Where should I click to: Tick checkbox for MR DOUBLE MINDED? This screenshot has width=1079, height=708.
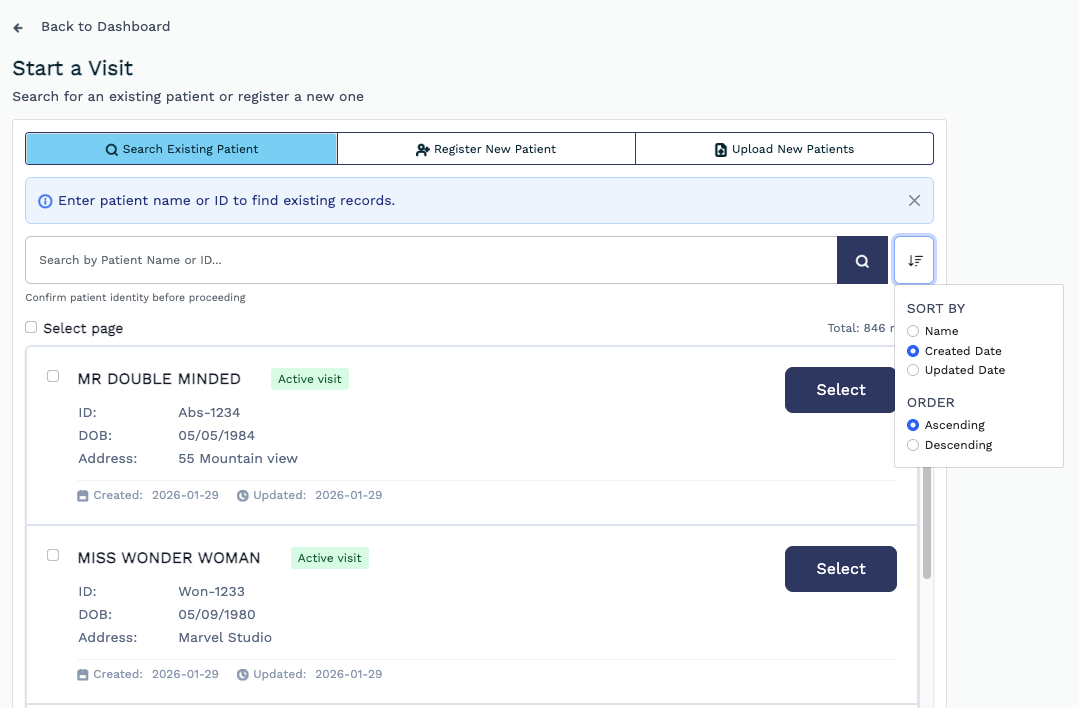point(53,376)
